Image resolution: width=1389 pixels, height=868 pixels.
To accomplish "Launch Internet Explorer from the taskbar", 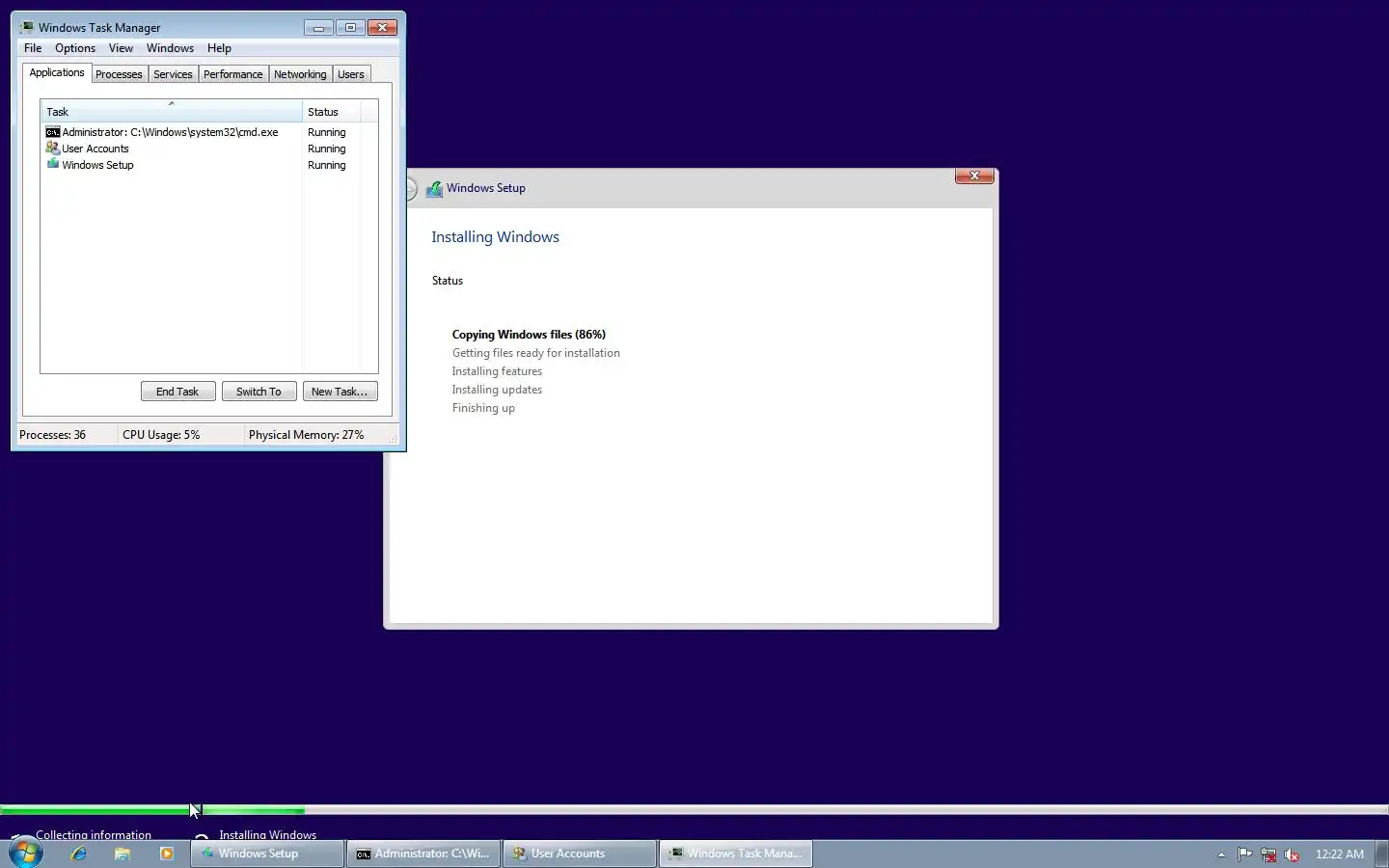I will pyautogui.click(x=79, y=854).
